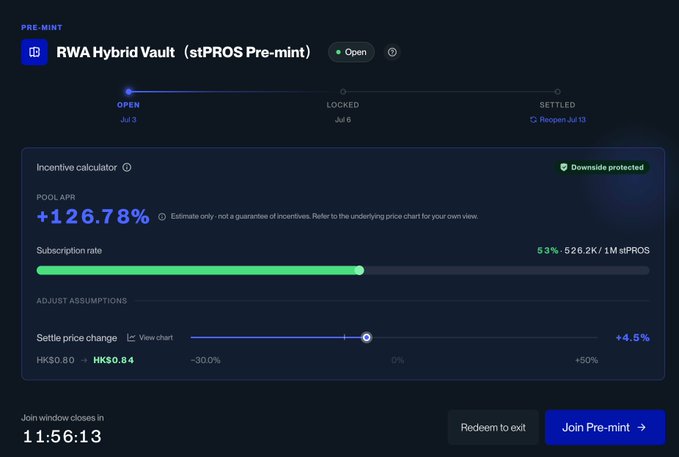Click the HK$0.84 settle price
Screen dimensions: 679x457
click(x=113, y=360)
